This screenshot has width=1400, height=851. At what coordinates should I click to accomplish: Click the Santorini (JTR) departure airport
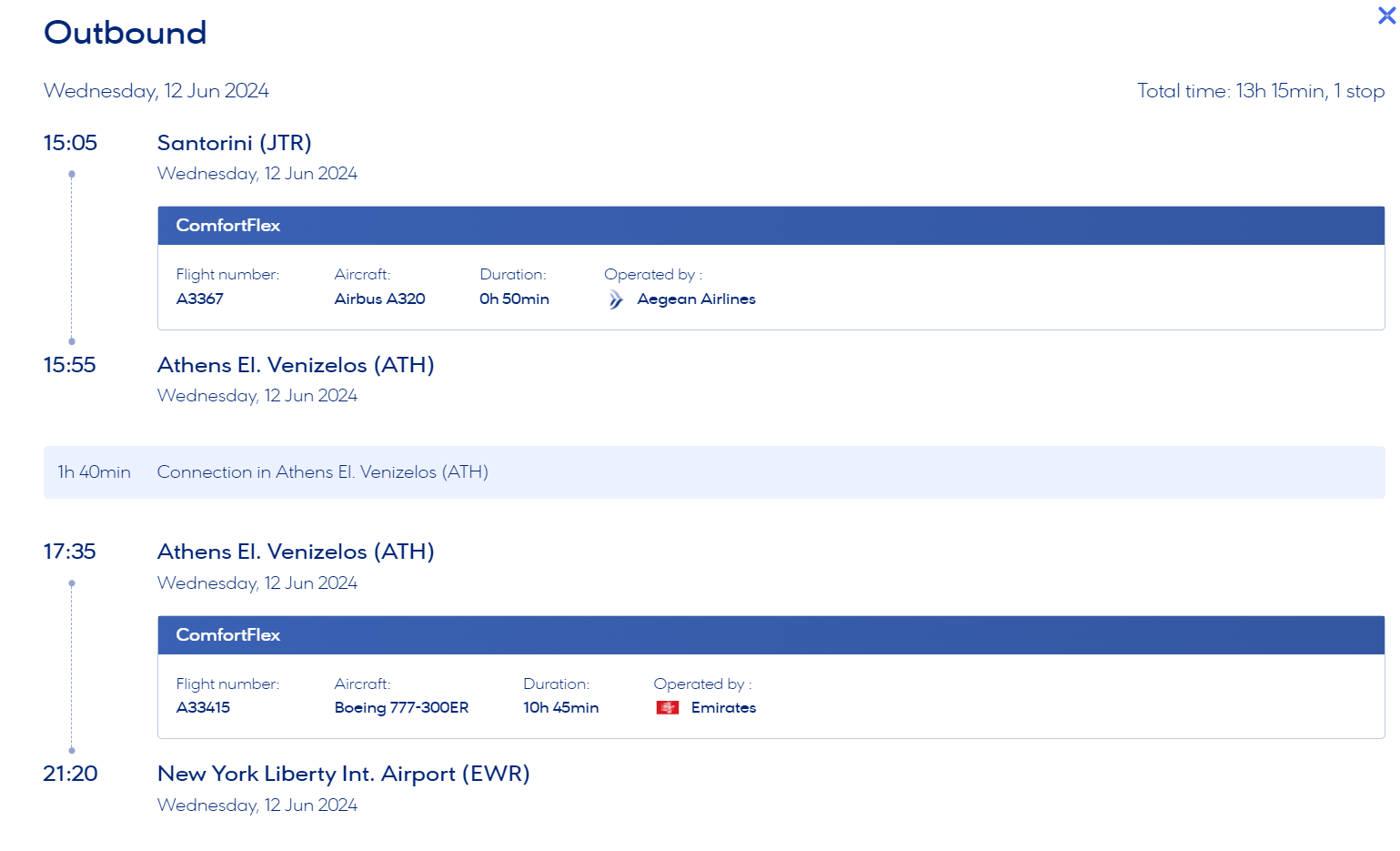point(234,143)
